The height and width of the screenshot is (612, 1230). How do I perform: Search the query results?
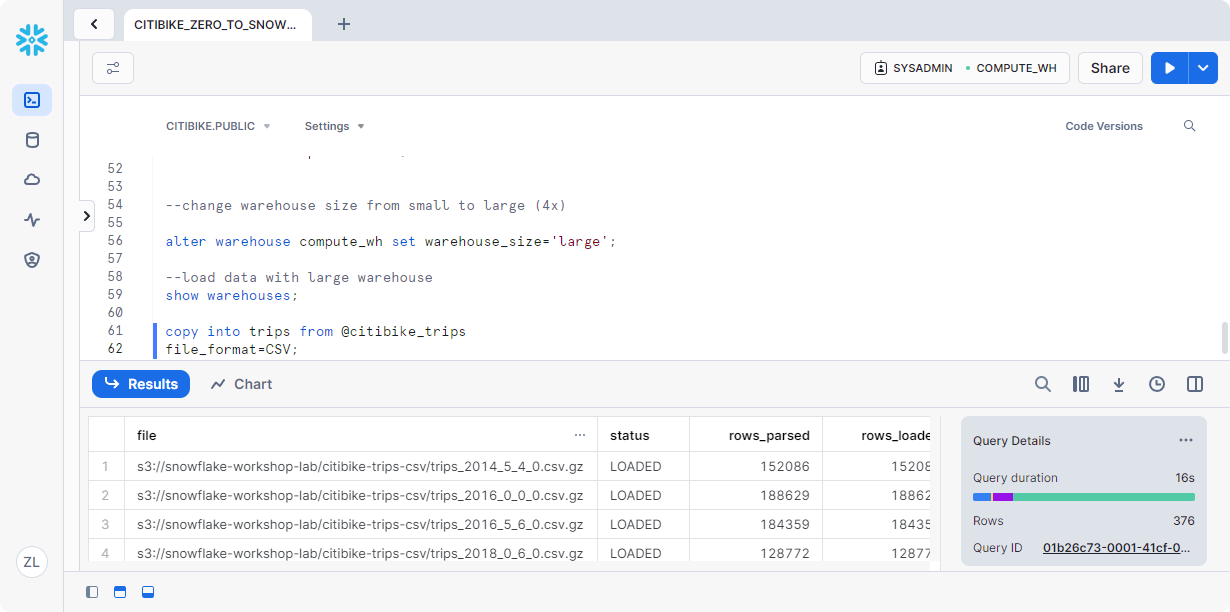pyautogui.click(x=1043, y=384)
